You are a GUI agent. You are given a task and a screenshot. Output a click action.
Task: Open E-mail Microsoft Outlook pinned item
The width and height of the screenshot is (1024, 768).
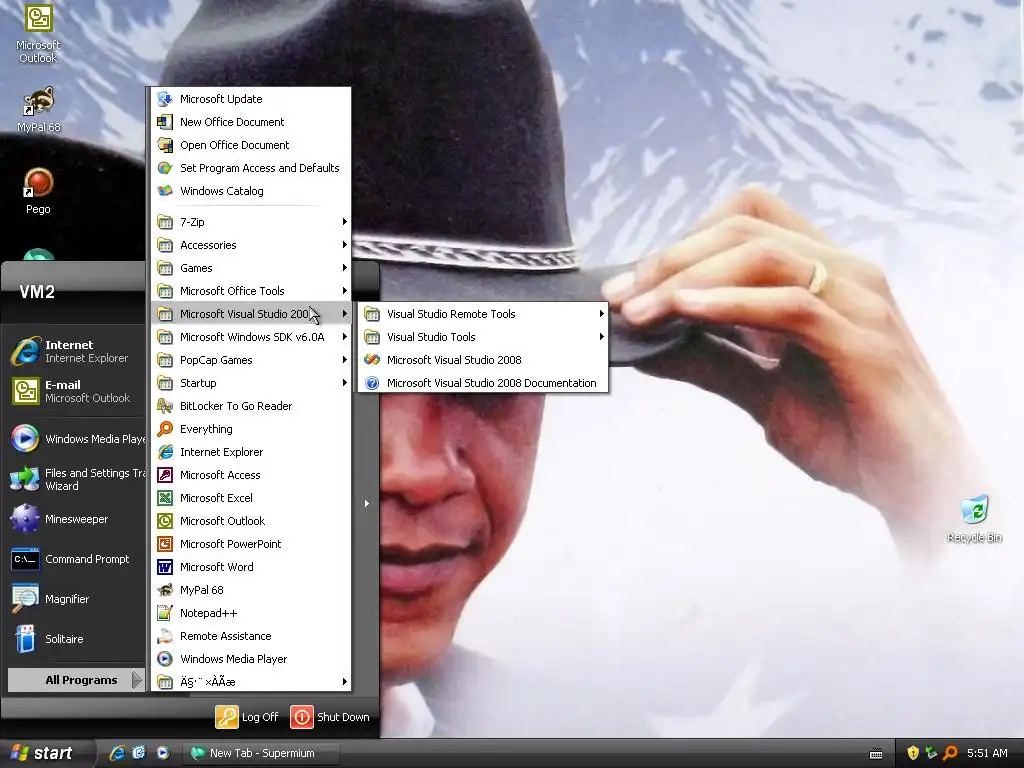pos(75,391)
